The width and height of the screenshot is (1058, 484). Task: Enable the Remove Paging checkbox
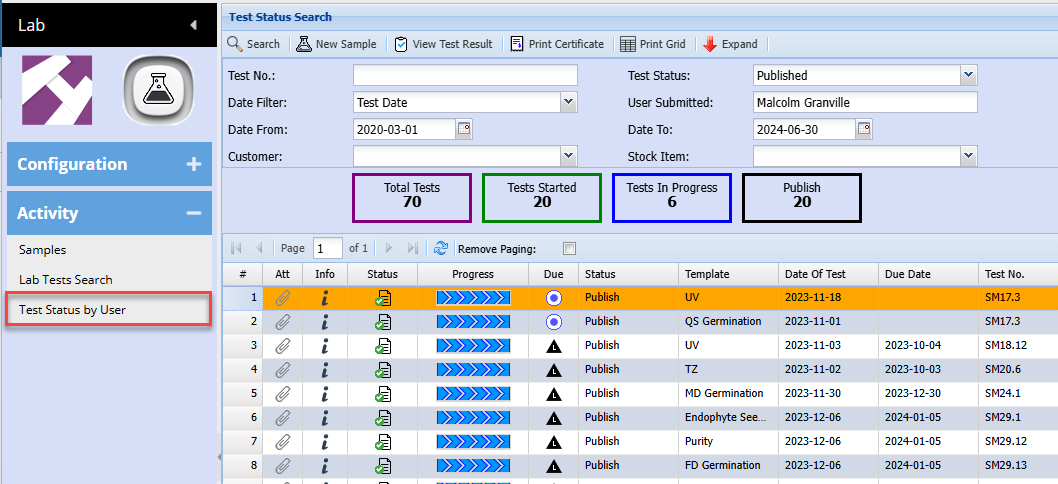pyautogui.click(x=569, y=249)
